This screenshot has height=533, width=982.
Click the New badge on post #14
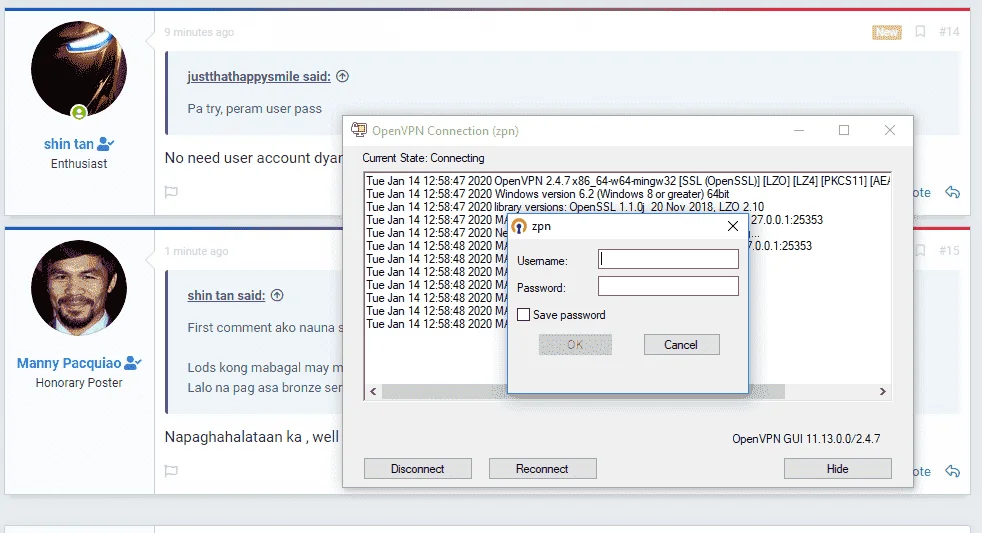coord(887,32)
